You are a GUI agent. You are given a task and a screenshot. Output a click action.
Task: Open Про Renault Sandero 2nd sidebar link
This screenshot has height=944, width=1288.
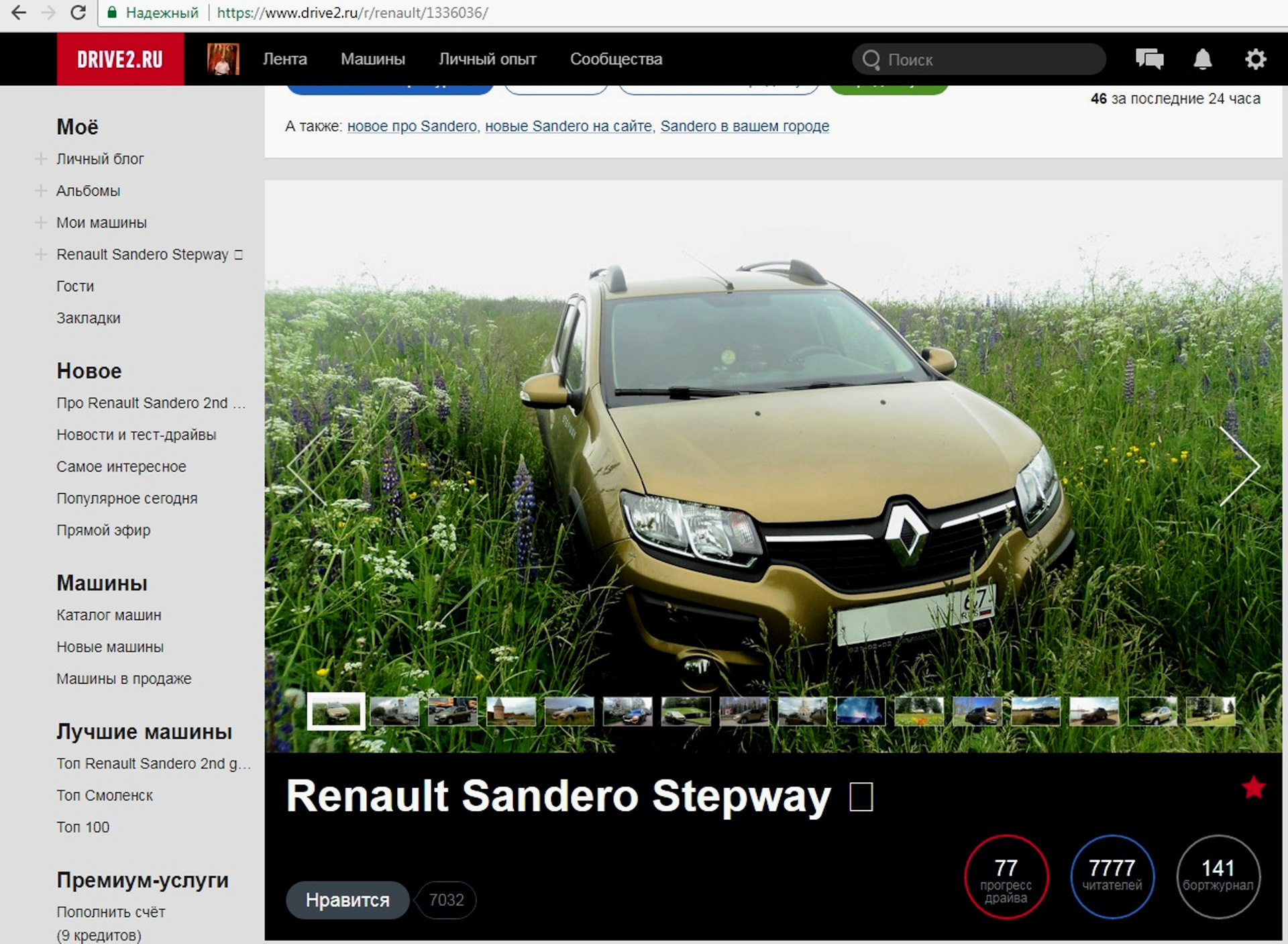point(151,403)
